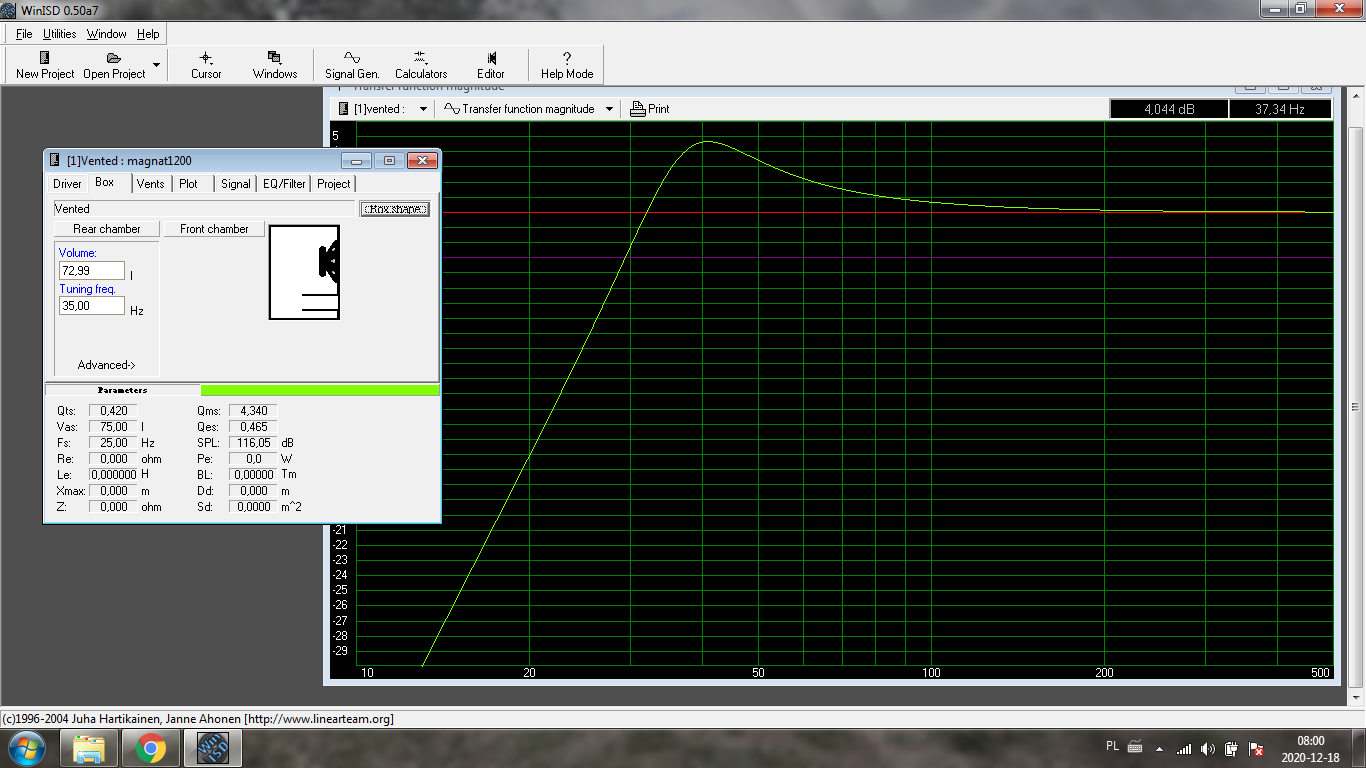Print the transfer function graph
The height and width of the screenshot is (768, 1366).
650,109
